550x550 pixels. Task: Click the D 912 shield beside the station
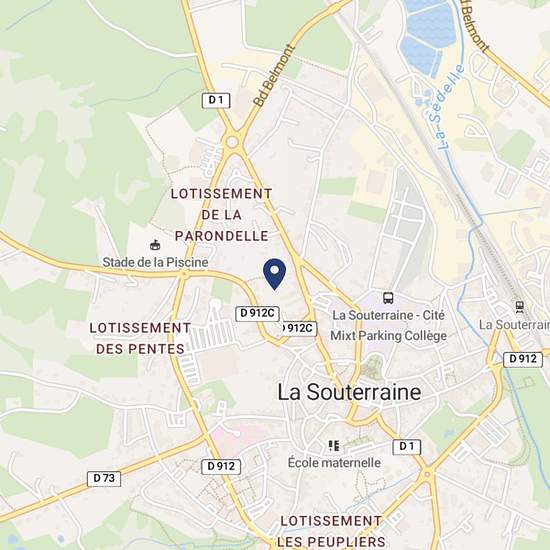coord(523,360)
